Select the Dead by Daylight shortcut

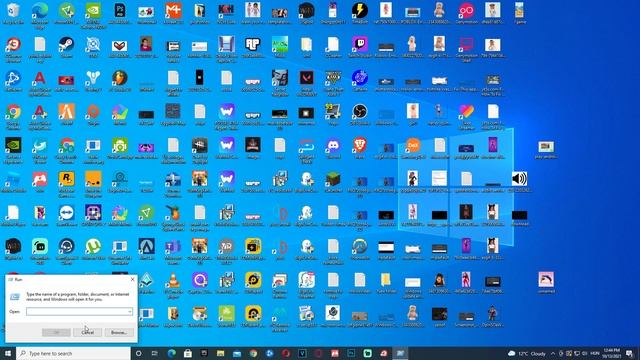pos(200,145)
